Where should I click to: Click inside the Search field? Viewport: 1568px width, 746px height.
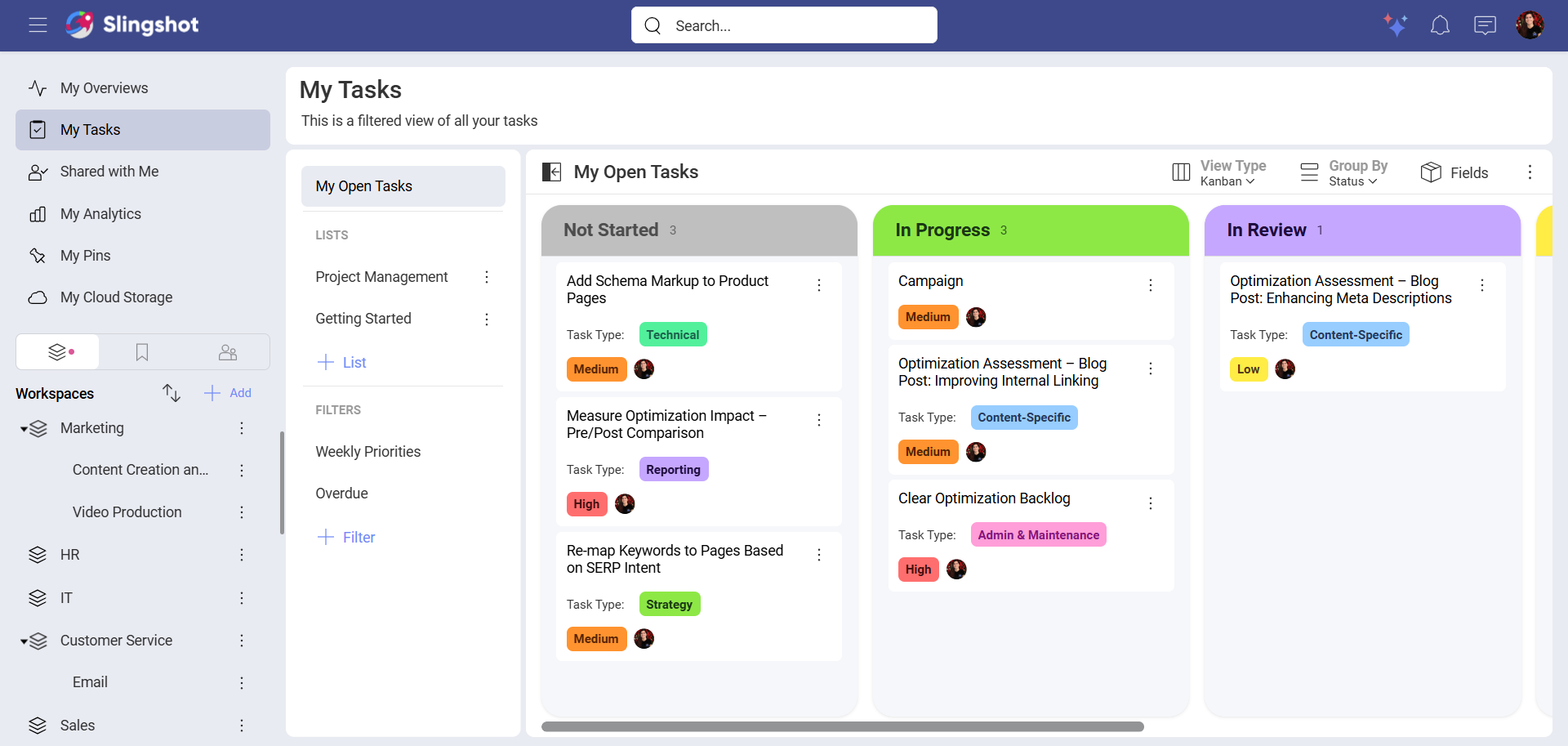coord(784,25)
